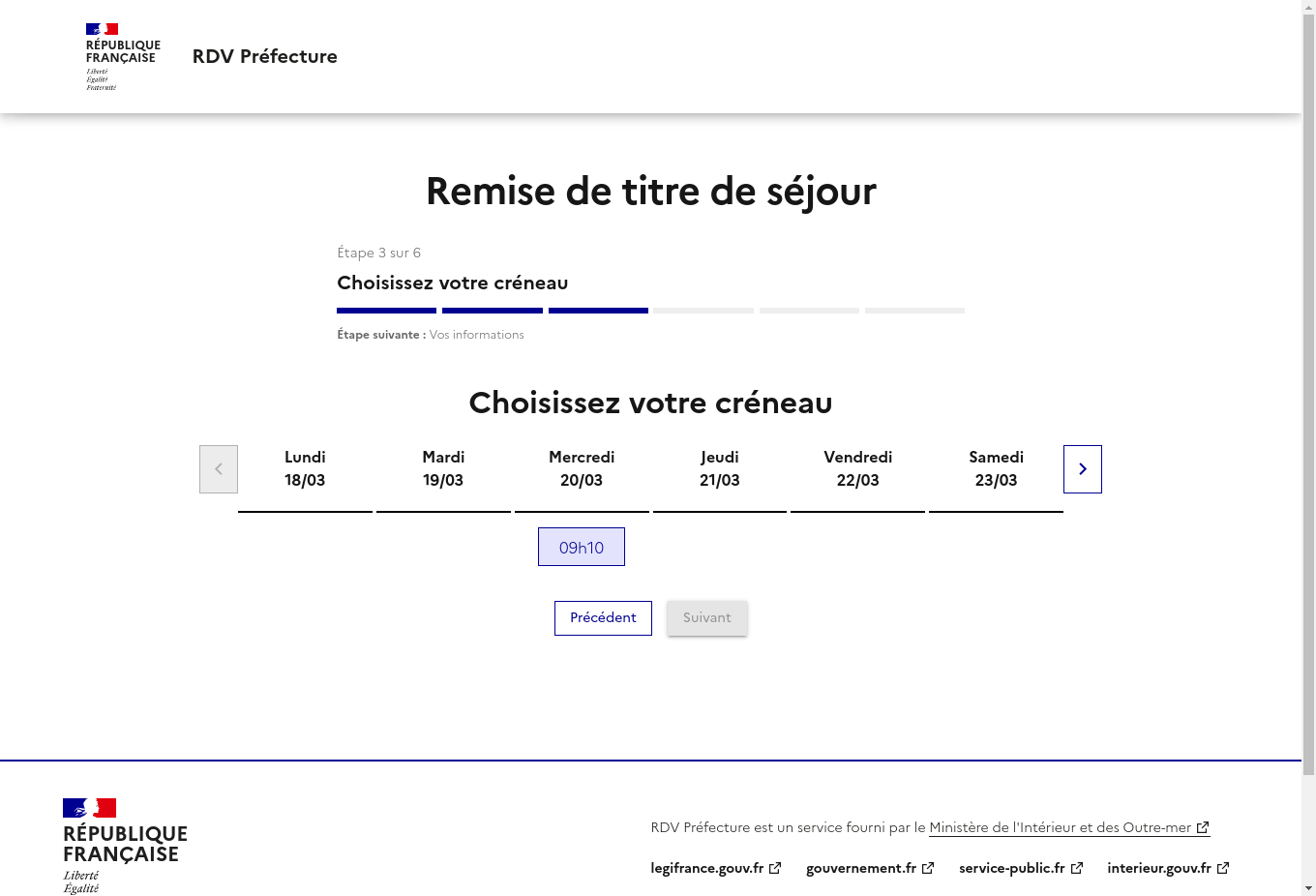Click the Remise de titre de séjour heading
The width and height of the screenshot is (1316, 896).
coord(651,192)
